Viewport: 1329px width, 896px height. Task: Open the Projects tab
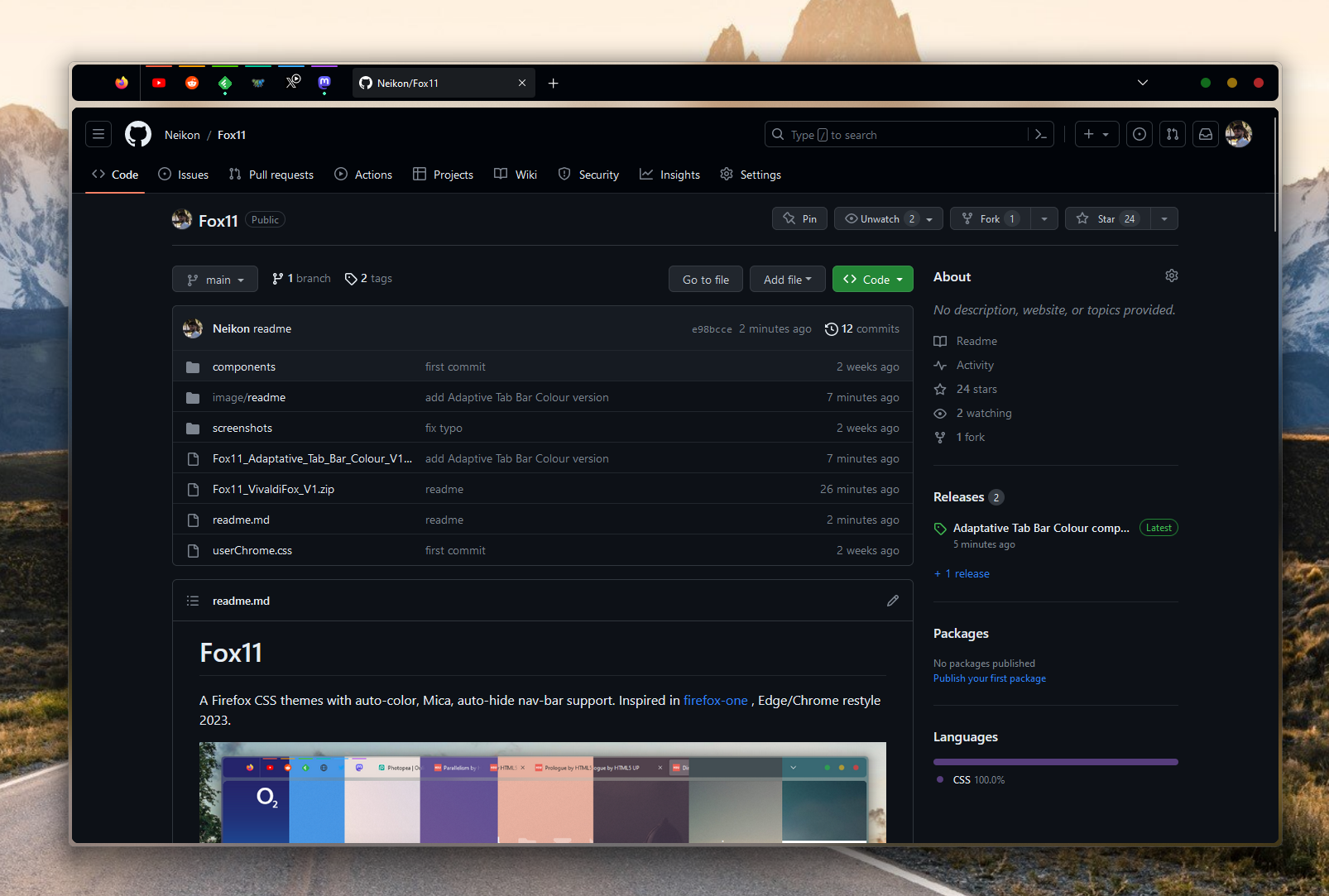click(x=444, y=175)
